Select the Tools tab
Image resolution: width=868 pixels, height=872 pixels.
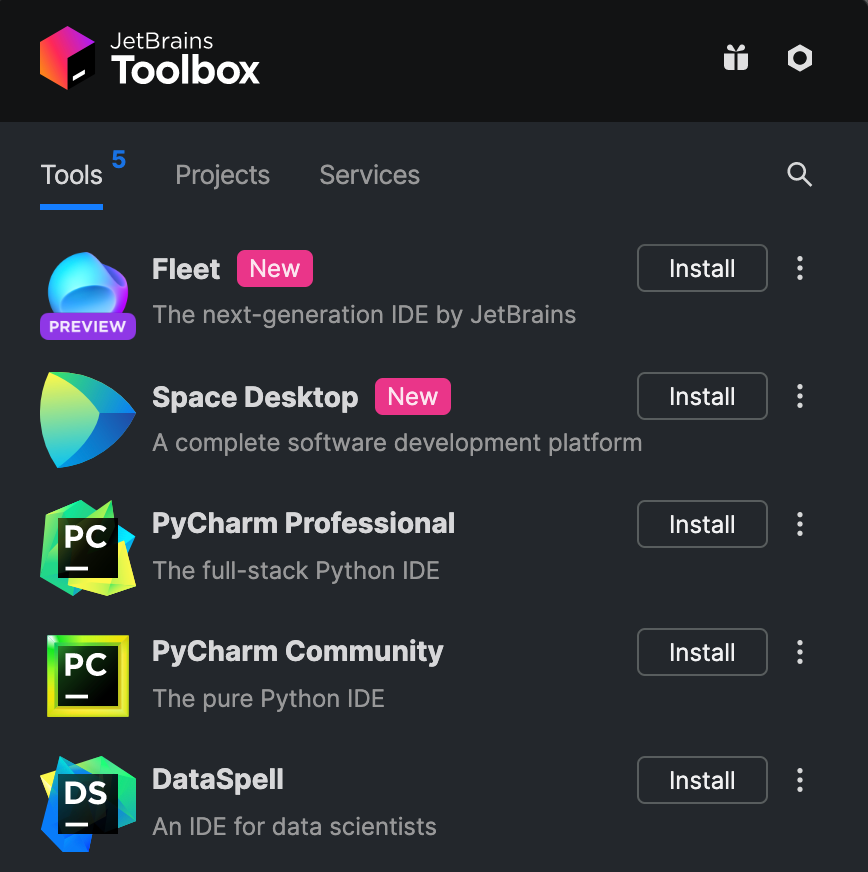[x=71, y=174]
